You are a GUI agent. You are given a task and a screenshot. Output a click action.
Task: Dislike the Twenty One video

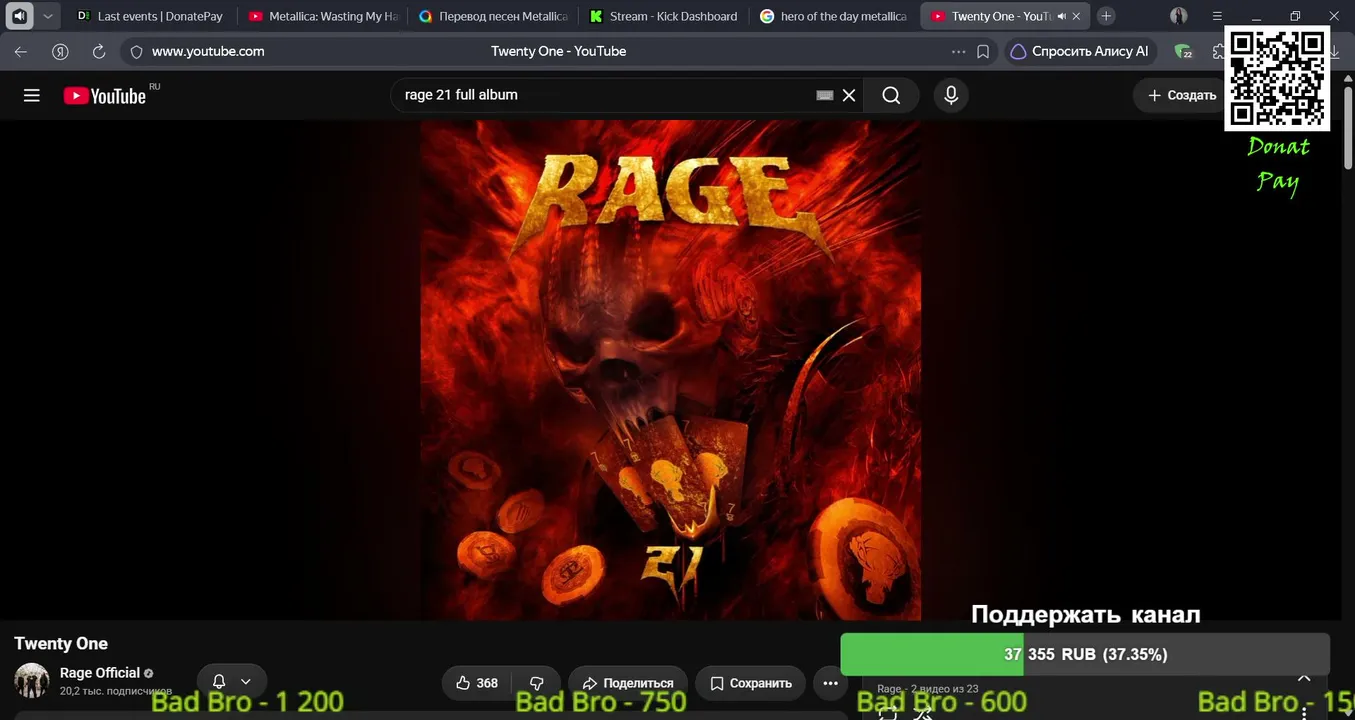point(537,683)
